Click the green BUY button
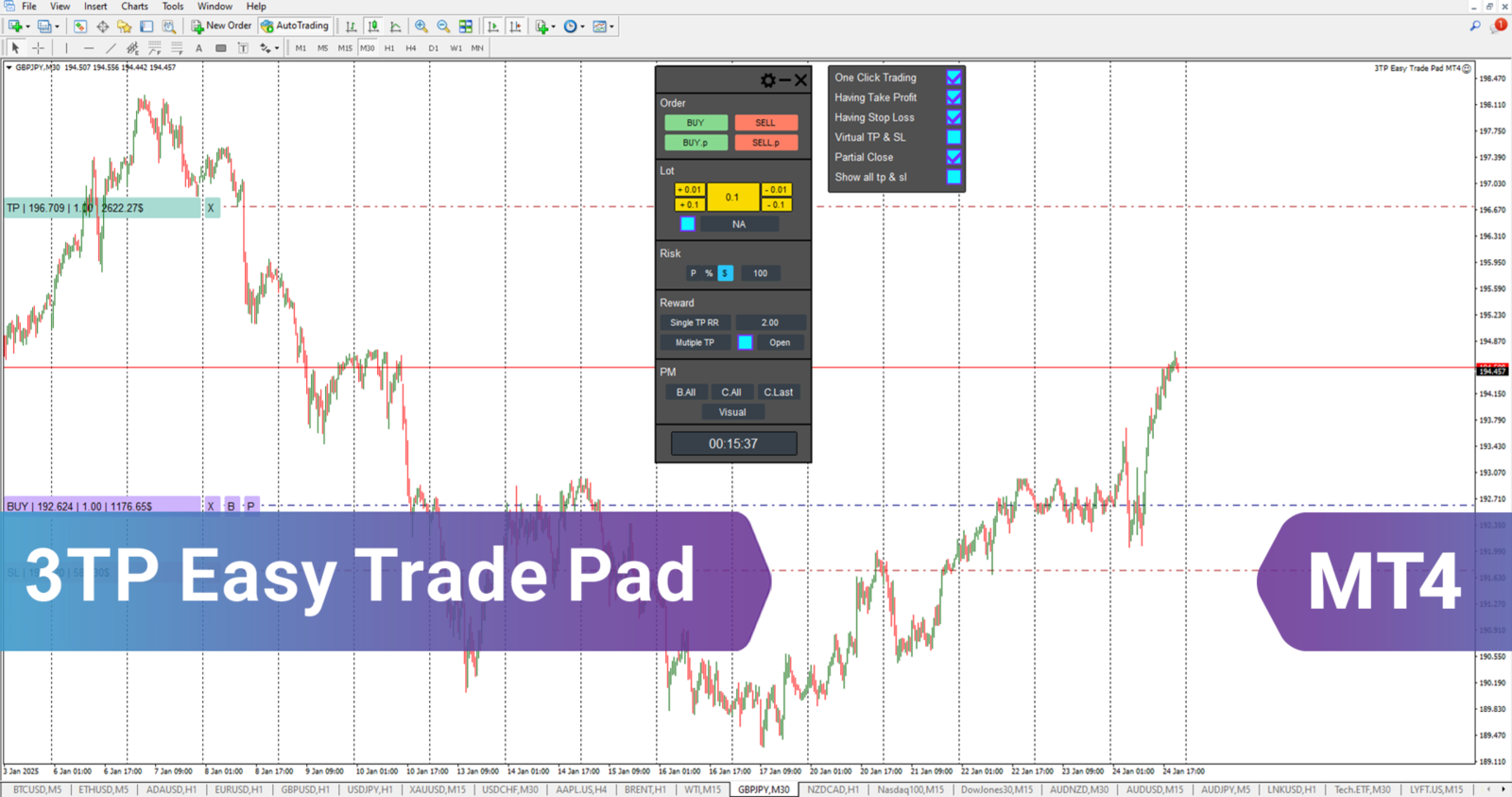This screenshot has width=1512, height=797. tap(696, 123)
